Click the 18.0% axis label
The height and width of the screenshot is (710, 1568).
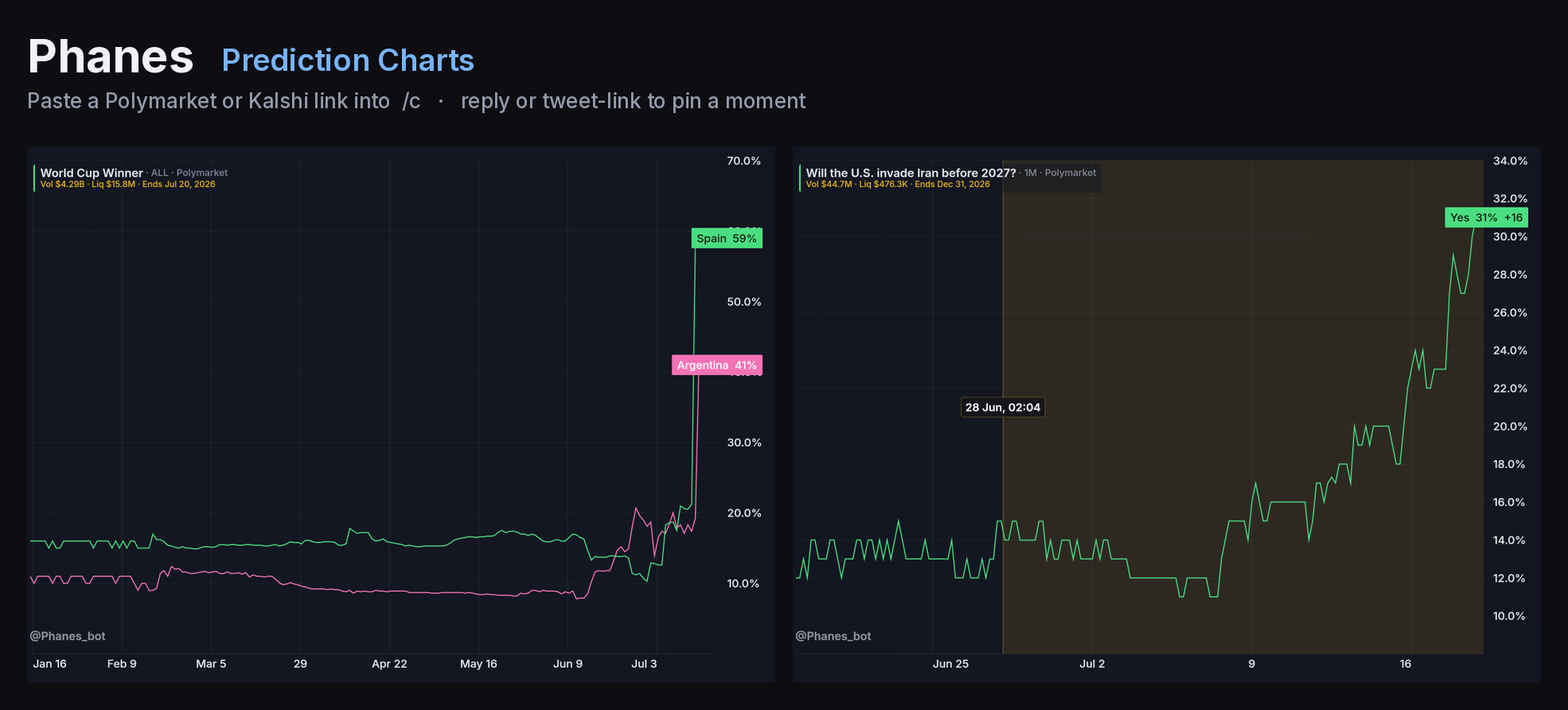(1509, 464)
